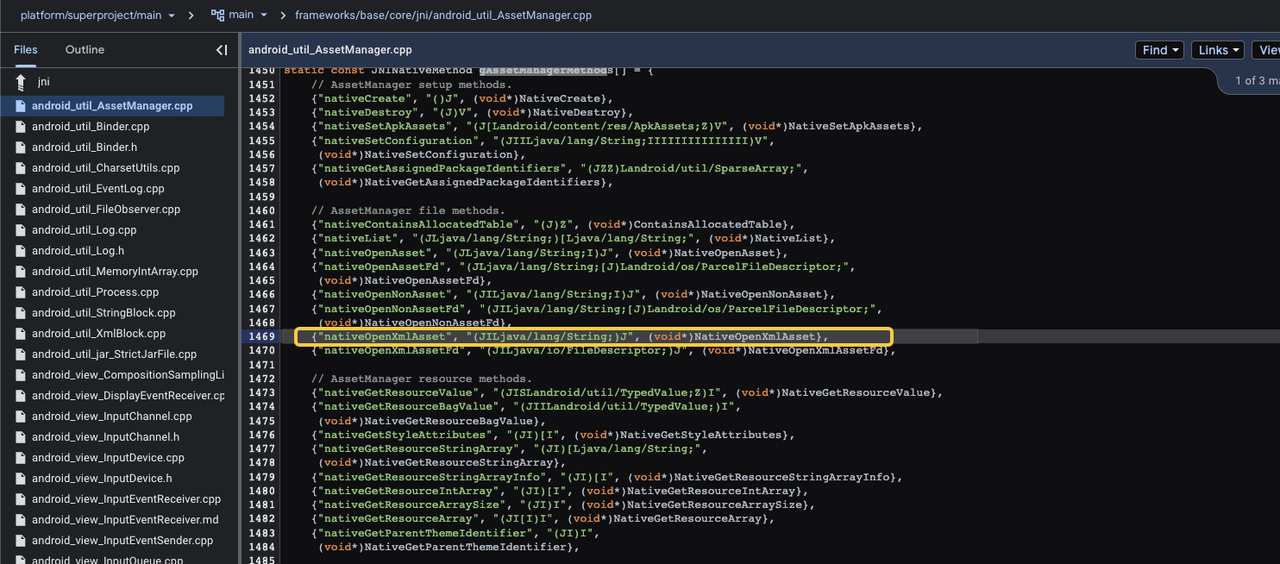Click file icon of android_view_InputEventReceiver.md
This screenshot has height=564, width=1280.
(20, 520)
